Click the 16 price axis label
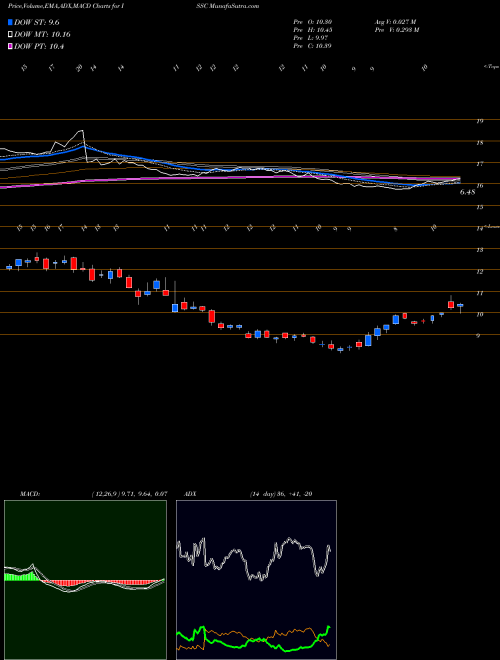Viewport: 500px width, 660px height. tap(479, 186)
